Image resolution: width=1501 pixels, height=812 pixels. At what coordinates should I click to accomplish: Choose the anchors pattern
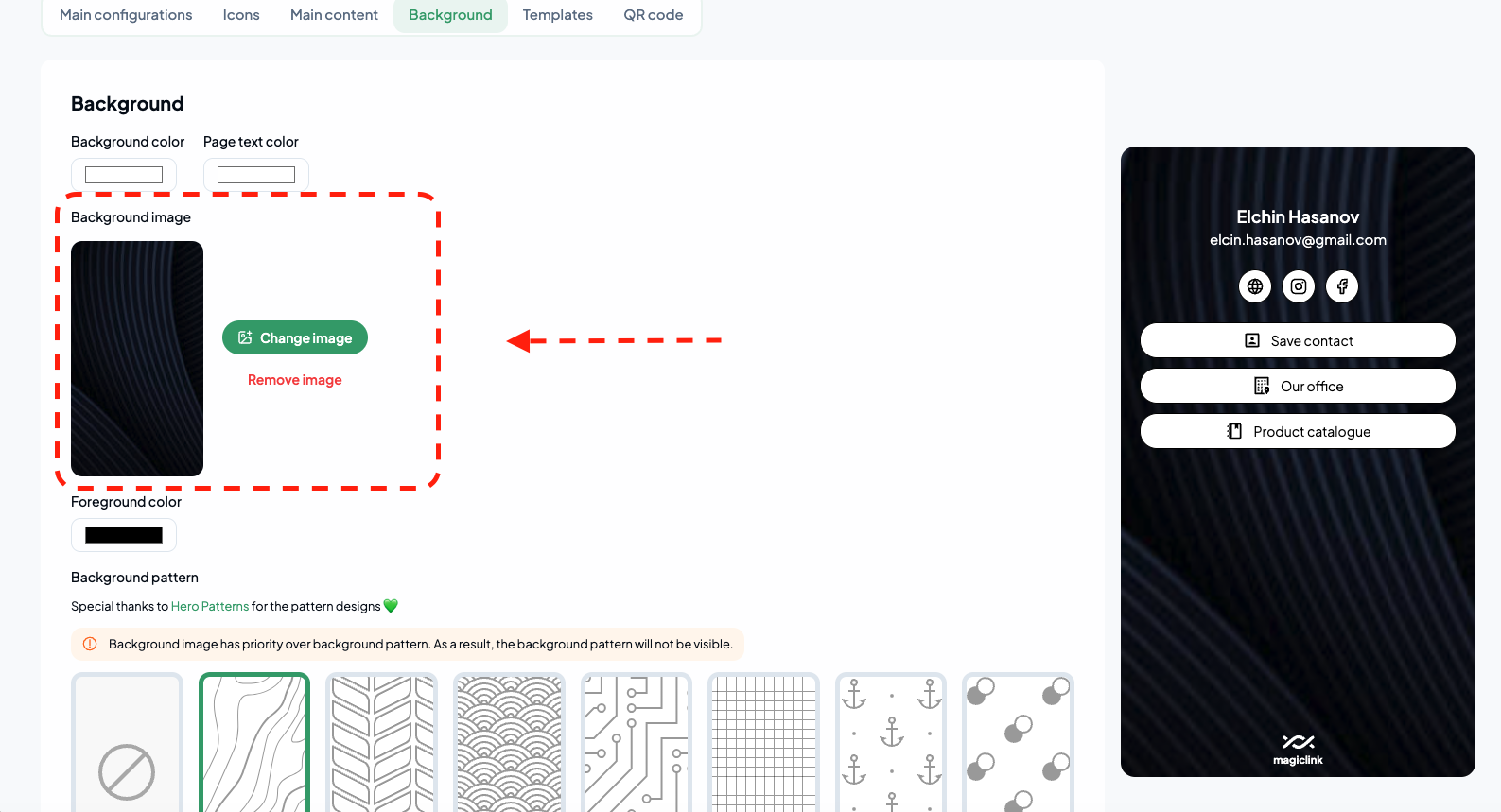click(891, 743)
